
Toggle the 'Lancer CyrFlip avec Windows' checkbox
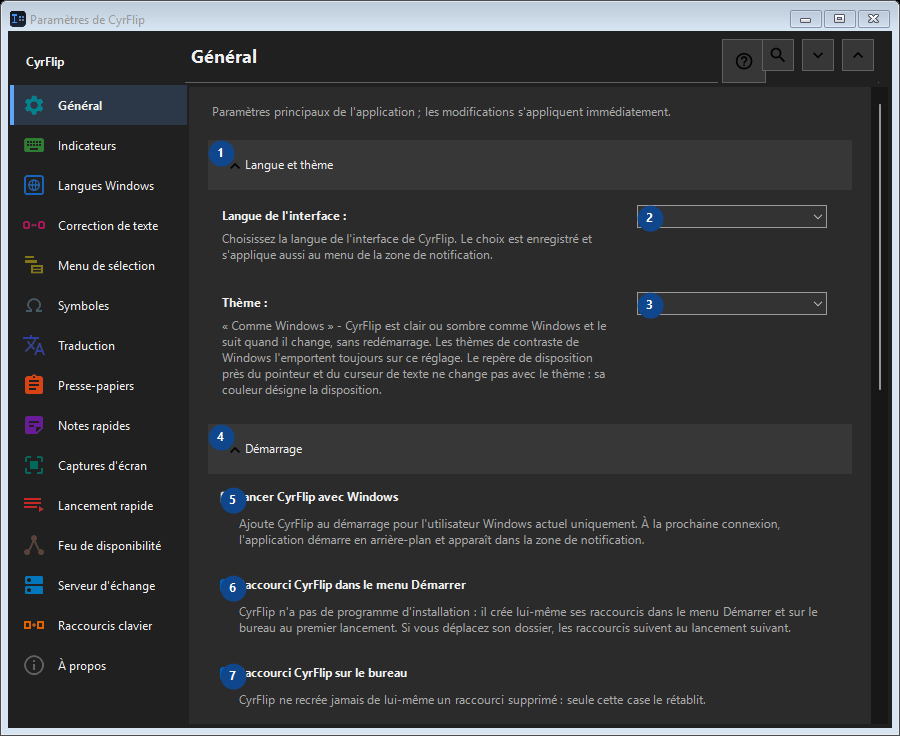228,497
